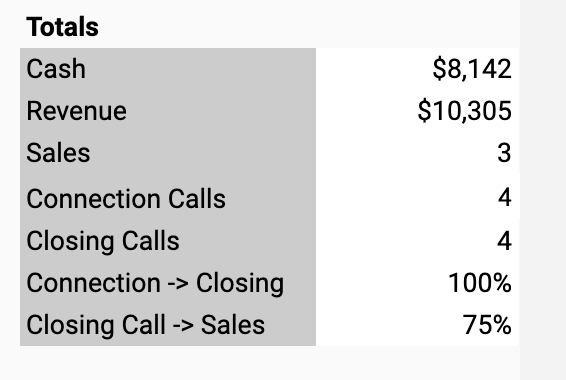Select the $8,142 cash value cell
This screenshot has width=566, height=380.
point(418,69)
